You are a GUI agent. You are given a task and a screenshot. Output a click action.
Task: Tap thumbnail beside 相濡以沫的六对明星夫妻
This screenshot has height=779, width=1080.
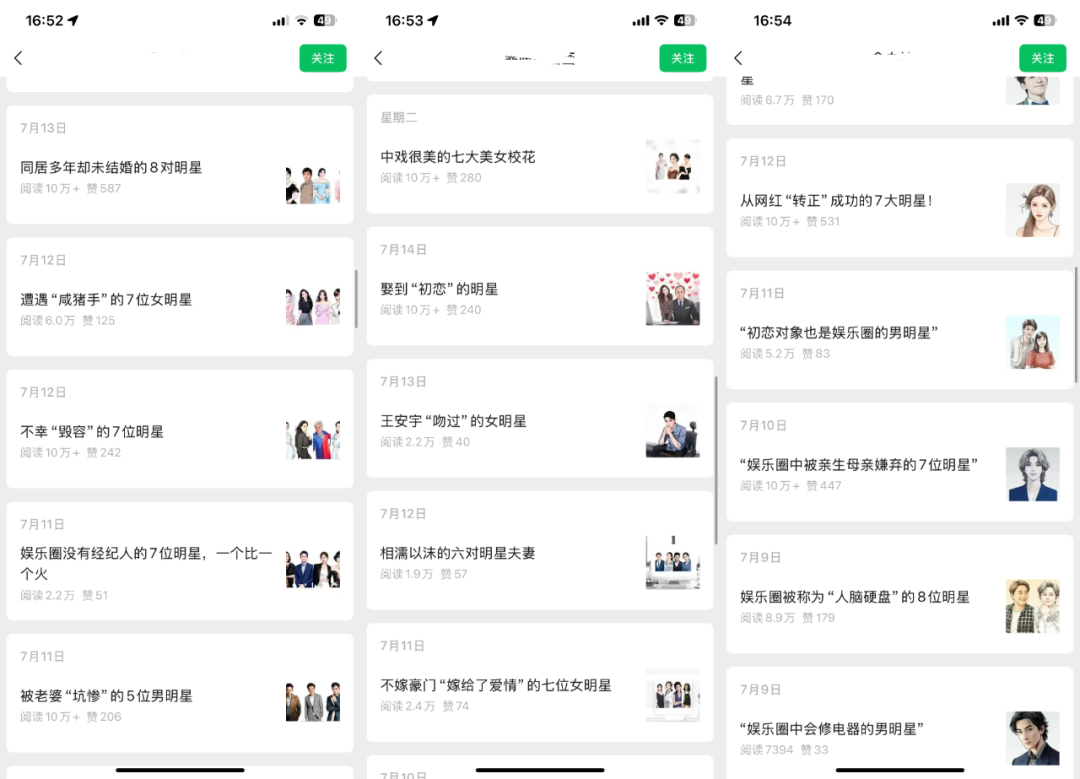[673, 563]
